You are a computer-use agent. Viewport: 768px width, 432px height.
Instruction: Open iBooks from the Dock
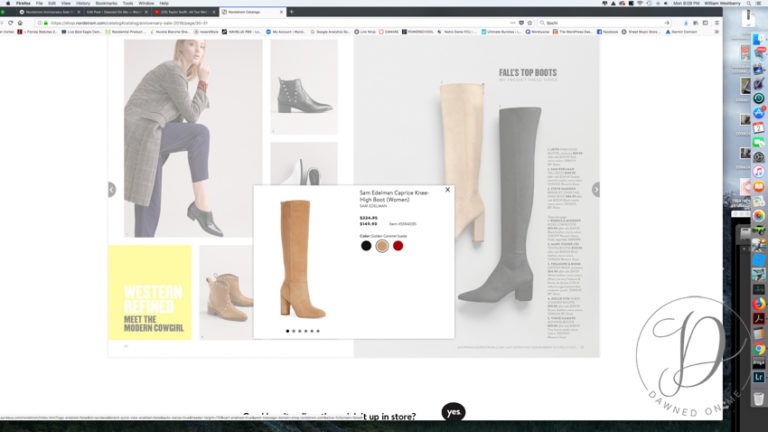(x=759, y=187)
